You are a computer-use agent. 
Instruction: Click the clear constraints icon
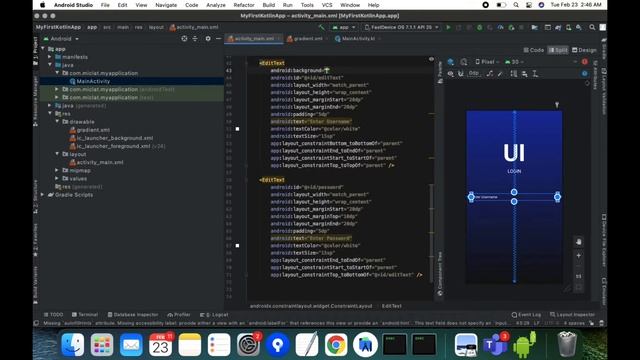(489, 73)
